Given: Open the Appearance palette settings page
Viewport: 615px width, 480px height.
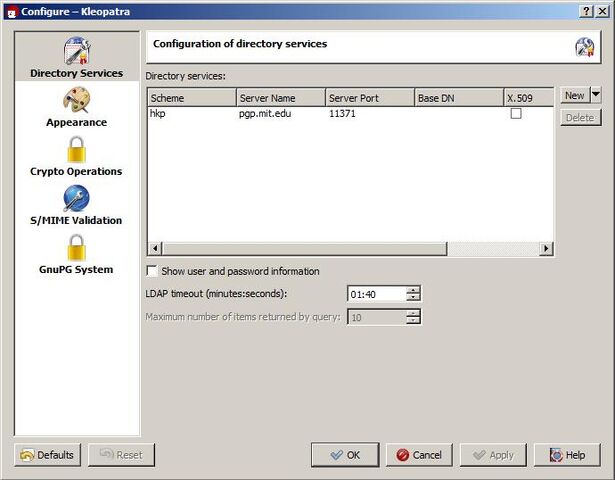Looking at the screenshot, I should [x=76, y=107].
